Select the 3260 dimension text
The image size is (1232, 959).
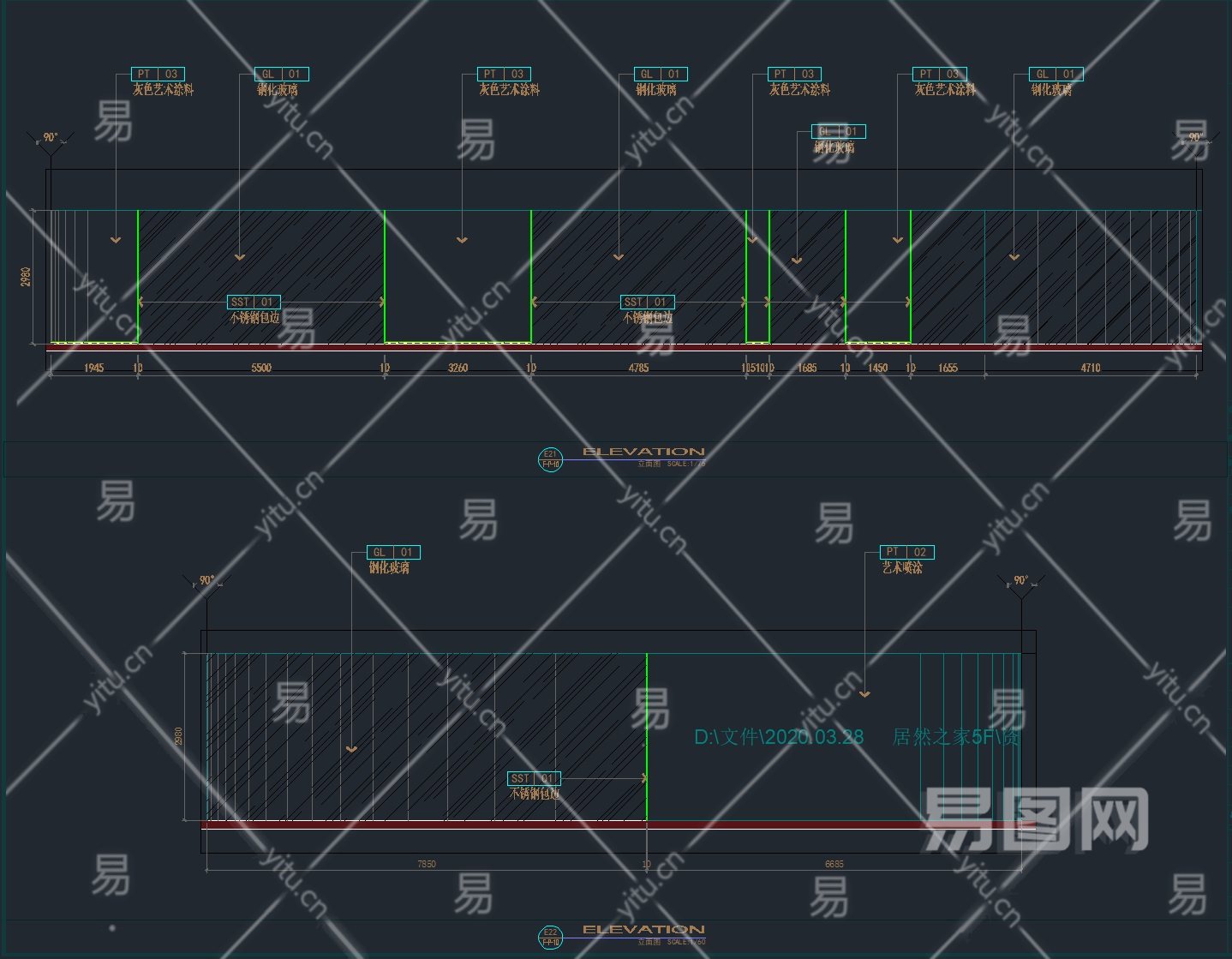pyautogui.click(x=458, y=368)
